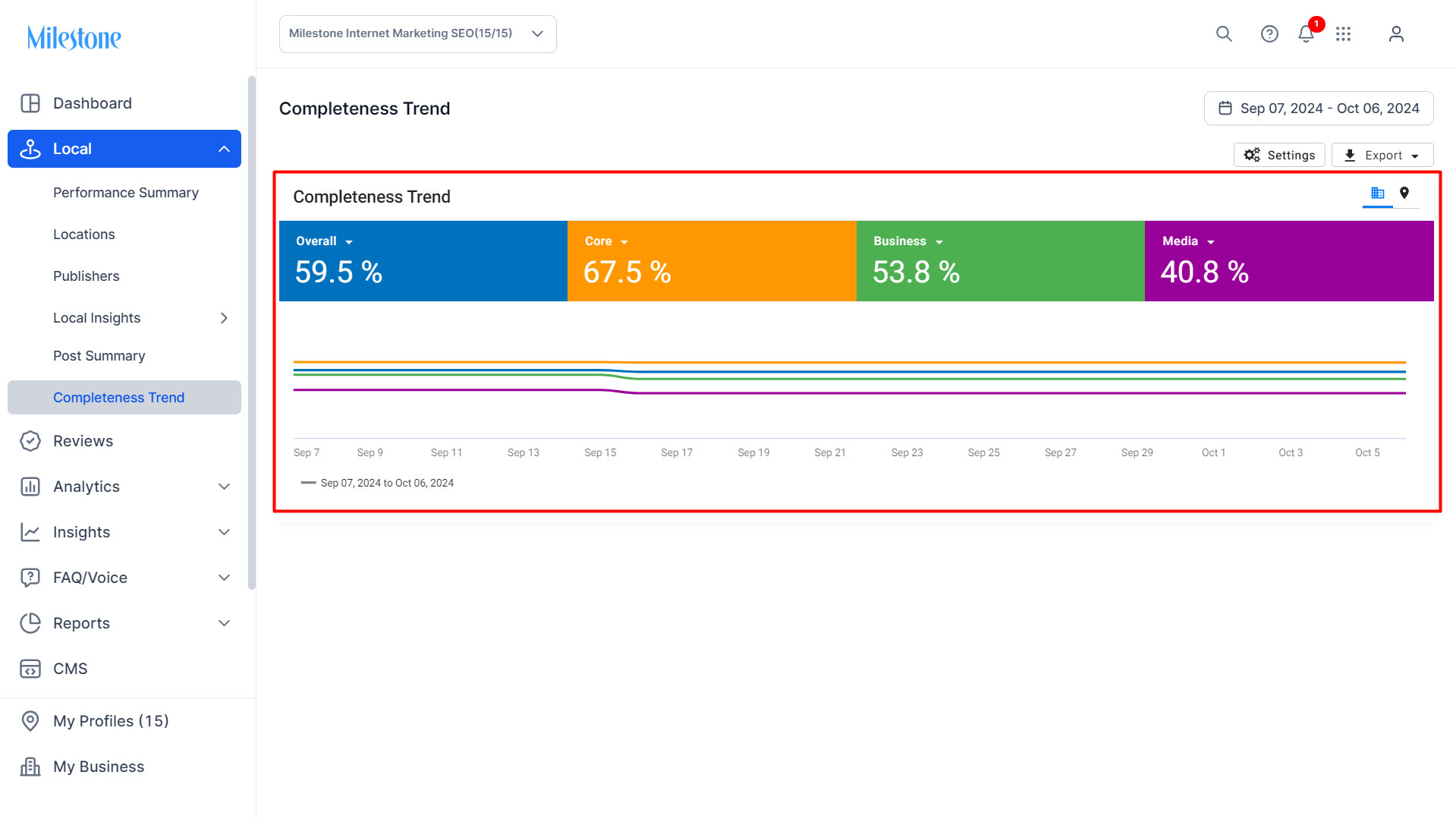This screenshot has width=1456, height=819.
Task: Open the notifications bell
Action: click(x=1306, y=34)
